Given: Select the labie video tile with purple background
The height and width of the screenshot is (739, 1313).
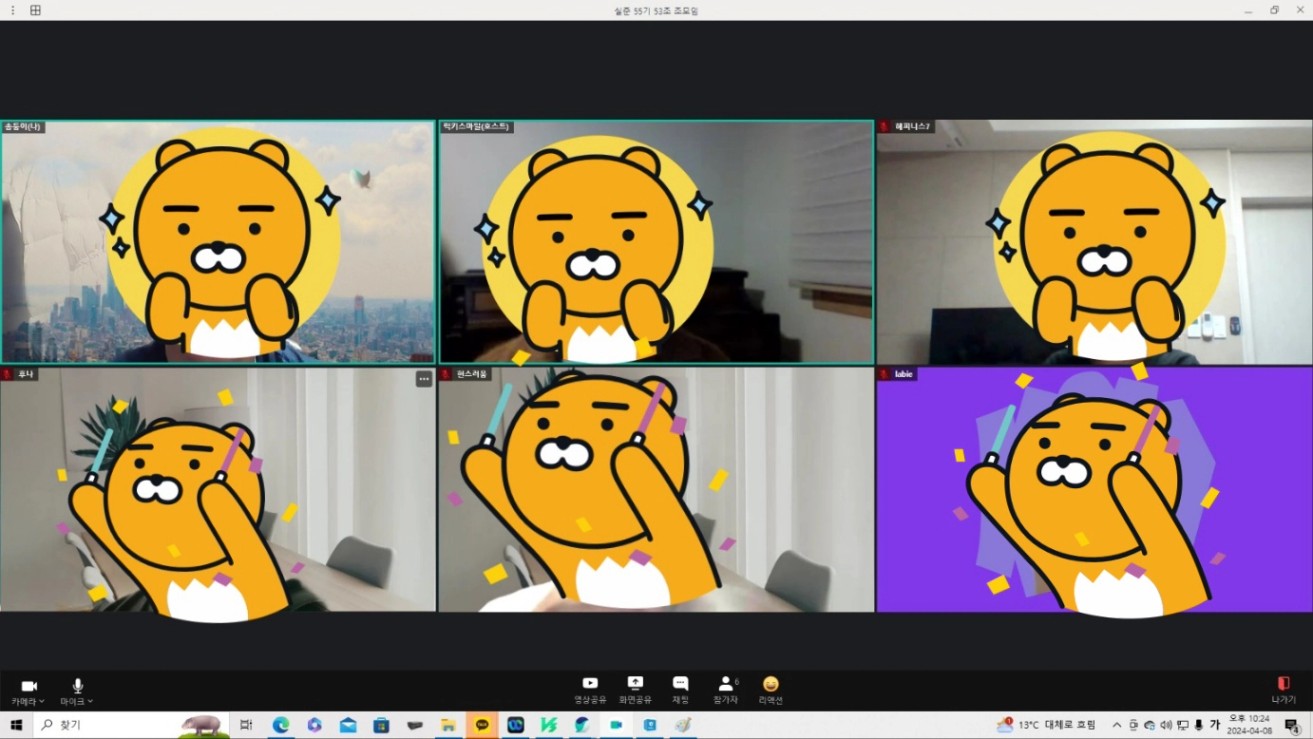Looking at the screenshot, I should pyautogui.click(x=1095, y=489).
